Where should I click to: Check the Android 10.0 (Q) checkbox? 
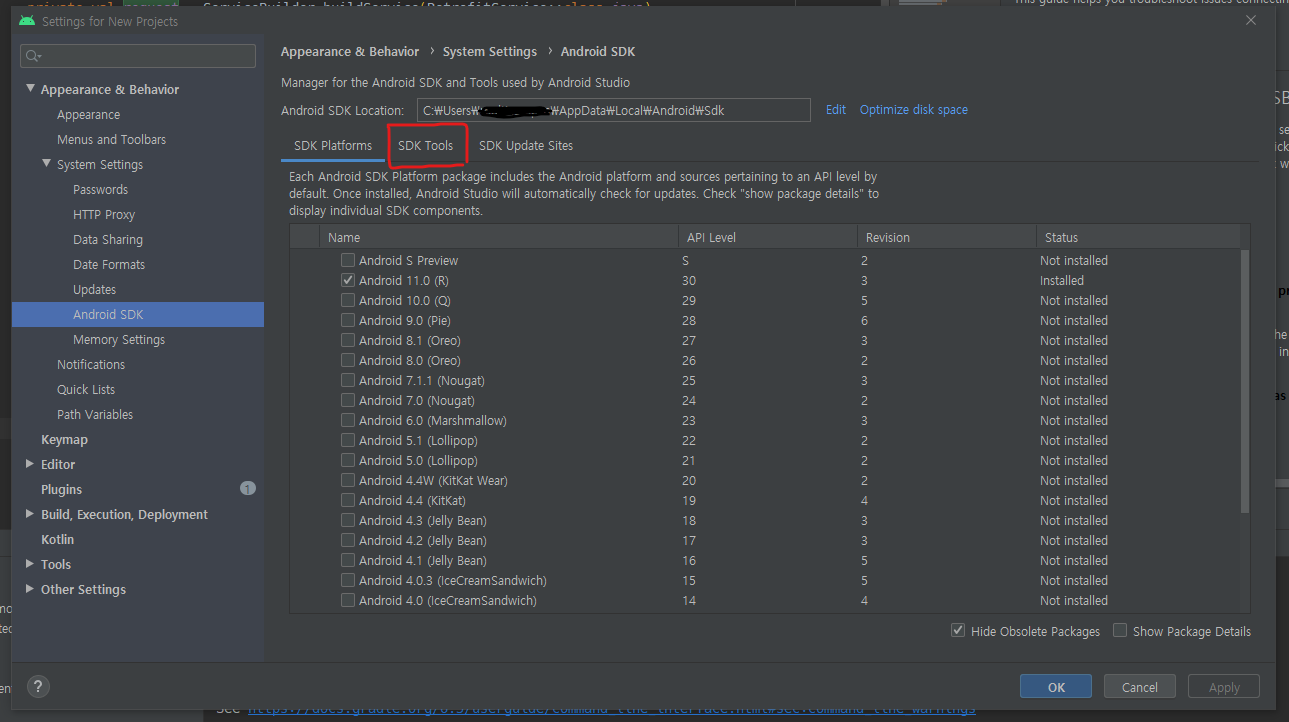[x=348, y=300]
